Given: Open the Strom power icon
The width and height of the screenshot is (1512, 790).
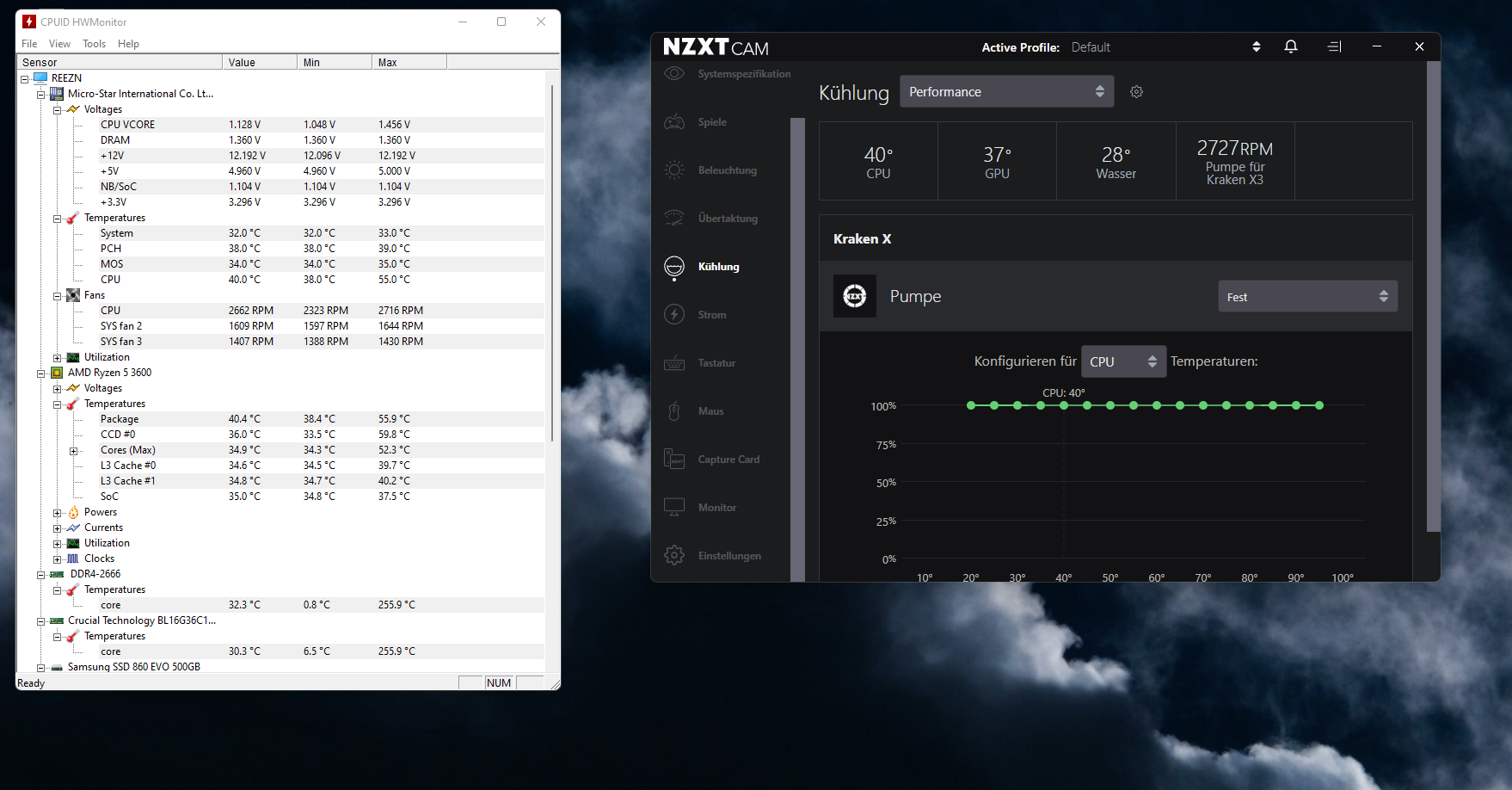Looking at the screenshot, I should [674, 315].
